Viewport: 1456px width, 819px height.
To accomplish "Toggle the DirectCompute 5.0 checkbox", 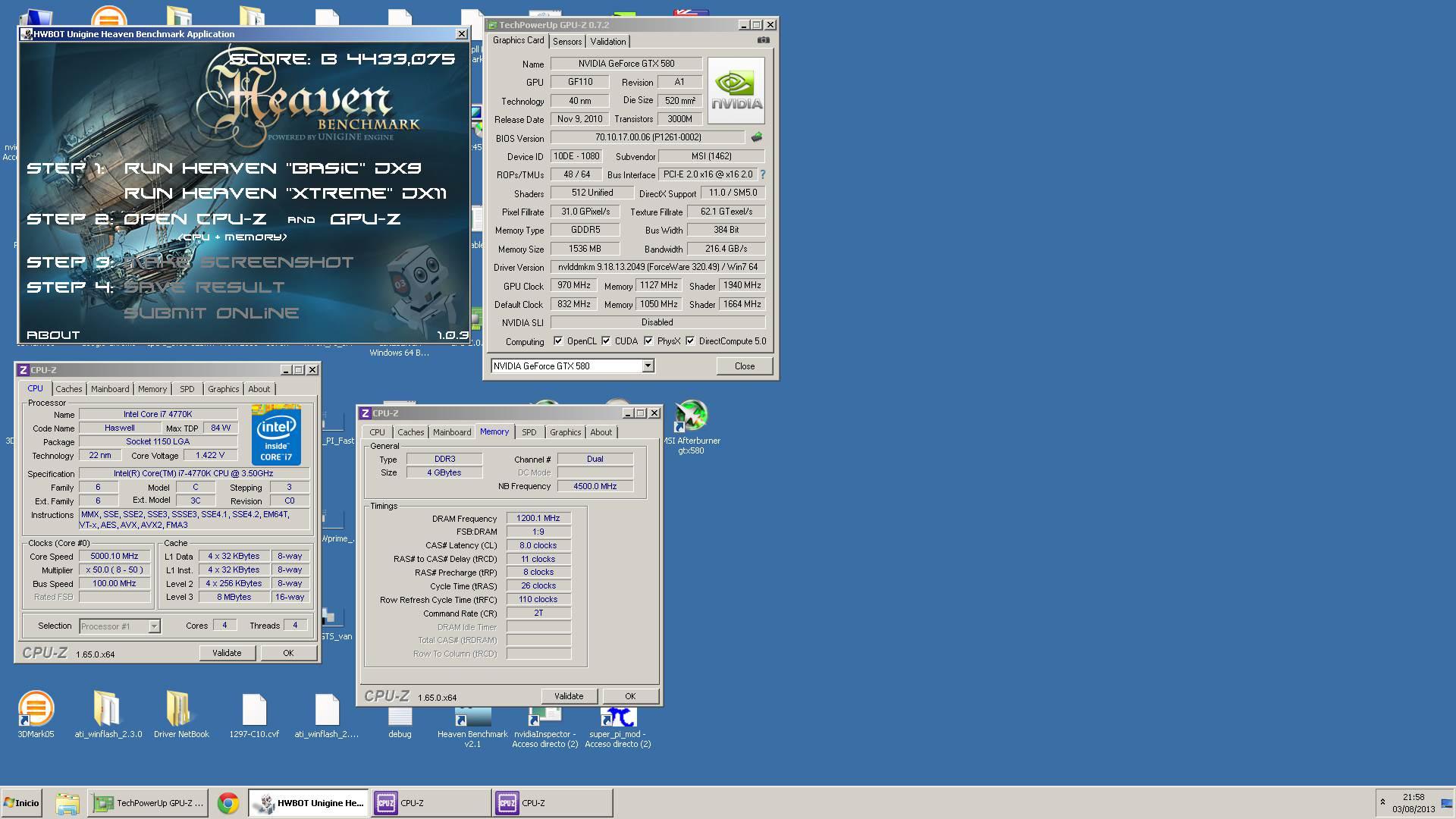I will (690, 341).
